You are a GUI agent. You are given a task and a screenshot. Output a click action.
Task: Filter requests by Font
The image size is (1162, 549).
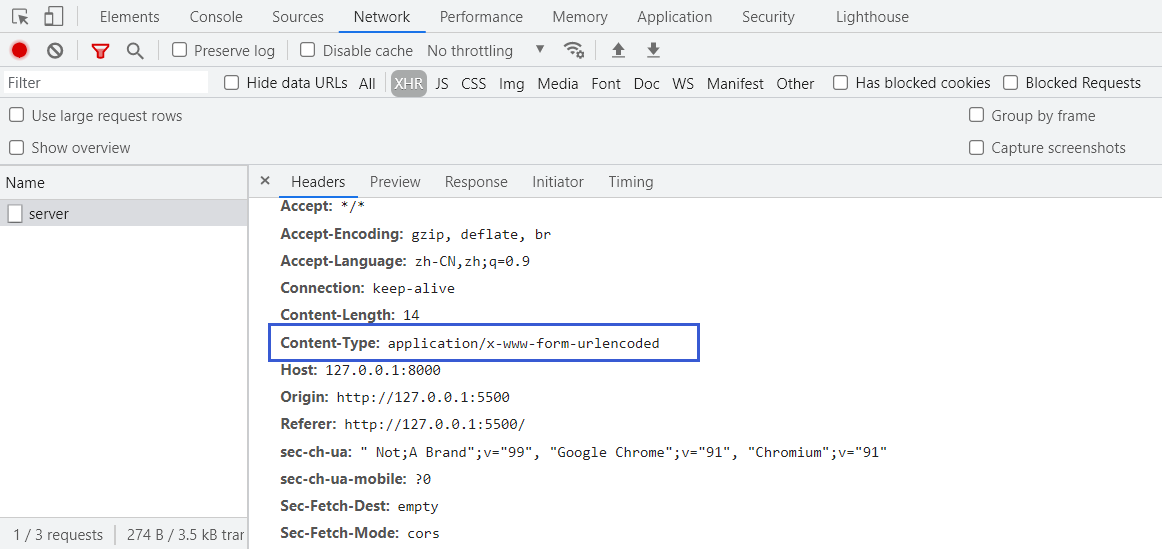[606, 84]
